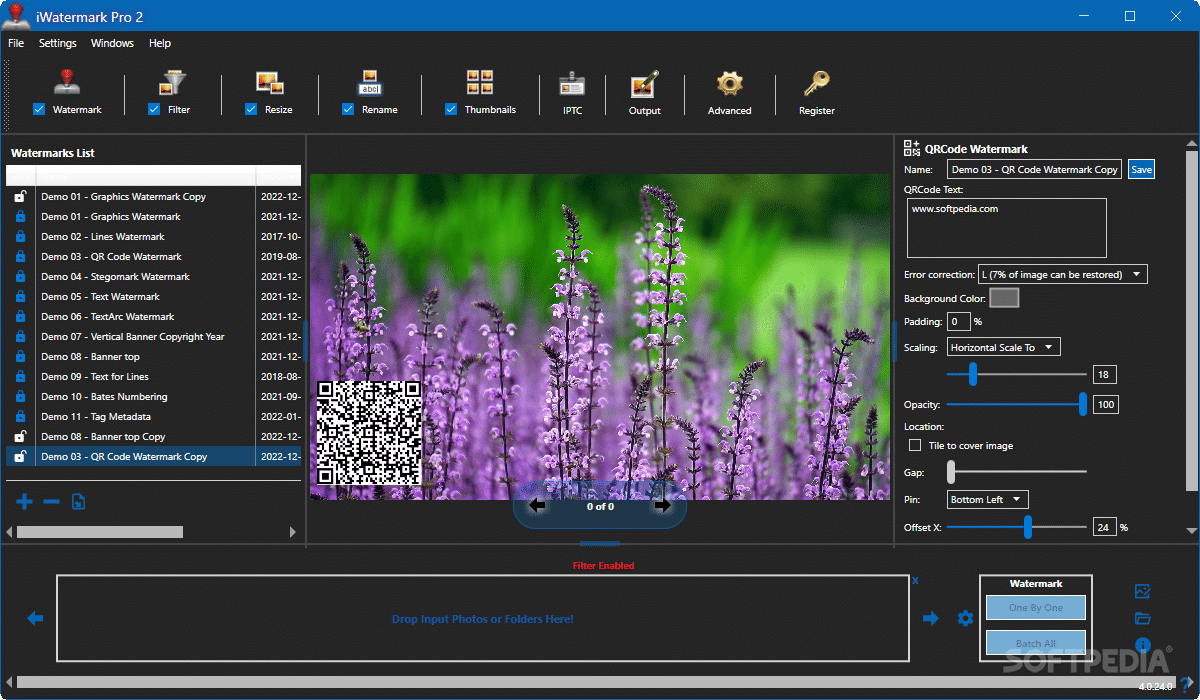Screen dimensions: 1200x700
Task: Select Demo 01 - Graphics Watermark Copy
Action: [x=154, y=197]
